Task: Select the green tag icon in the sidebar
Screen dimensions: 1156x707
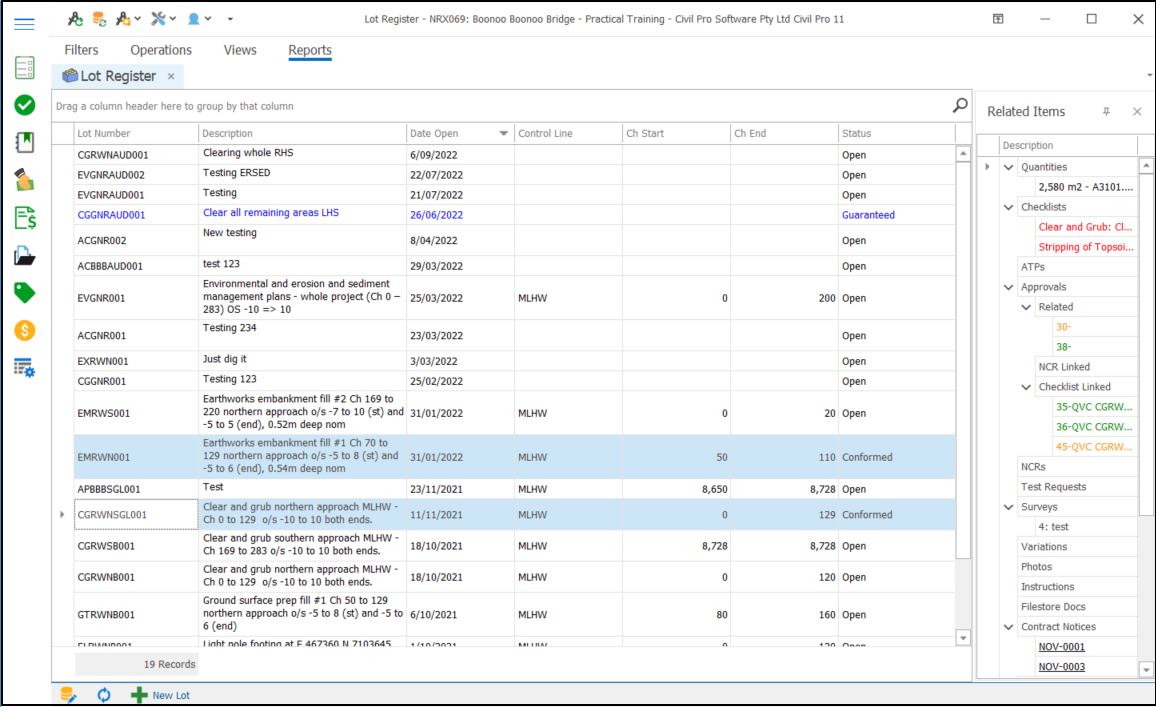Action: point(25,292)
